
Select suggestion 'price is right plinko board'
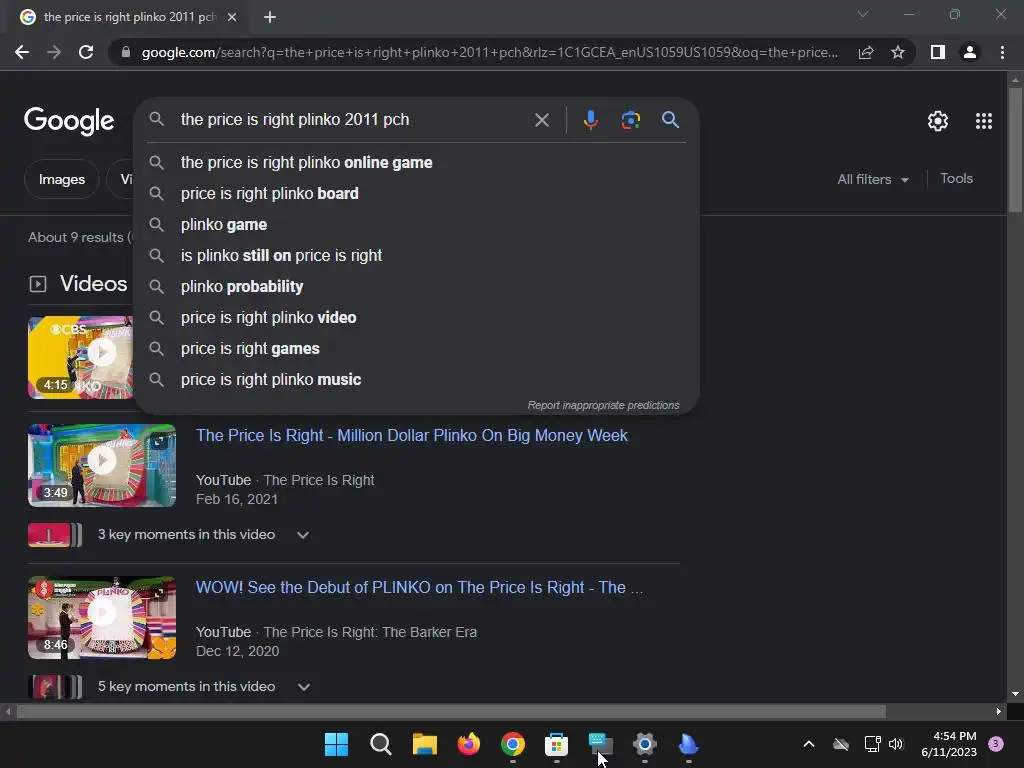(x=417, y=193)
